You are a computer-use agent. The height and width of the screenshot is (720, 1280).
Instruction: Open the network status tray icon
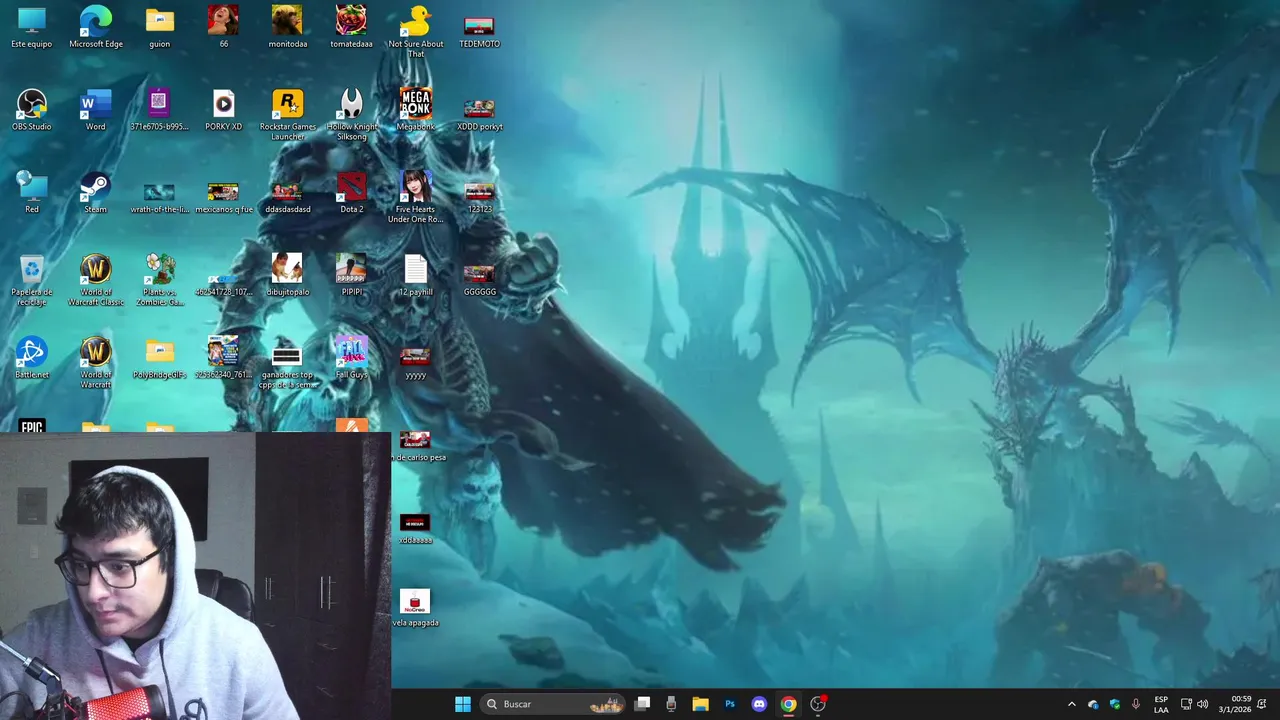[x=1186, y=704]
